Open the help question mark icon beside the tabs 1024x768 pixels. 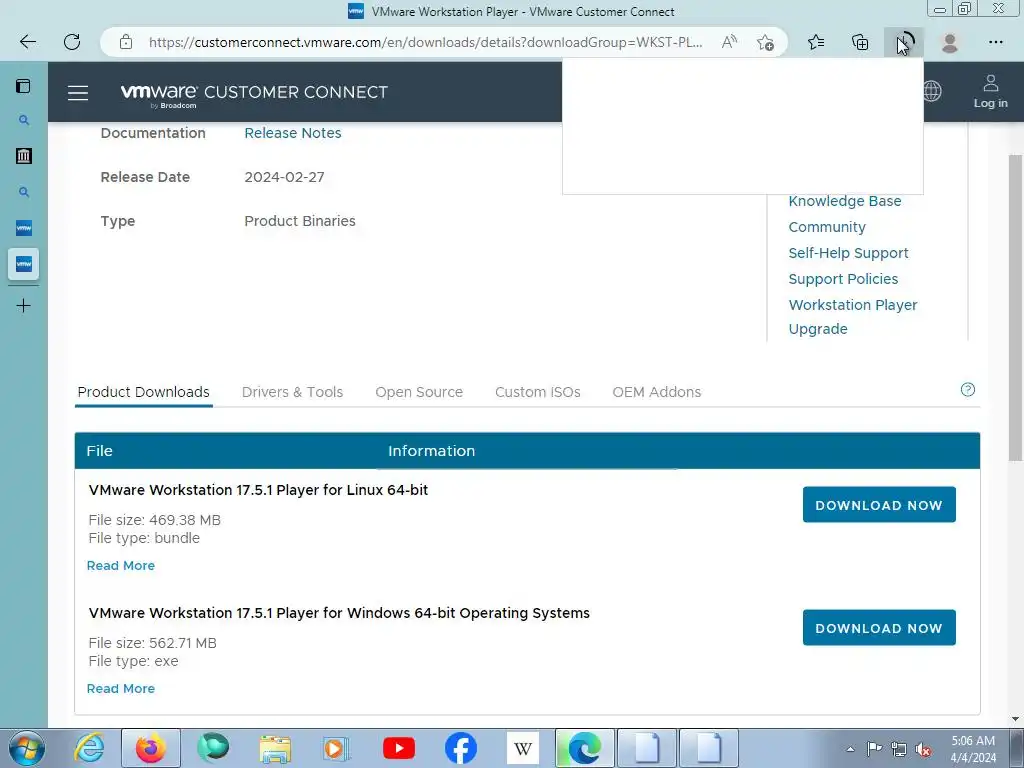[x=968, y=390]
